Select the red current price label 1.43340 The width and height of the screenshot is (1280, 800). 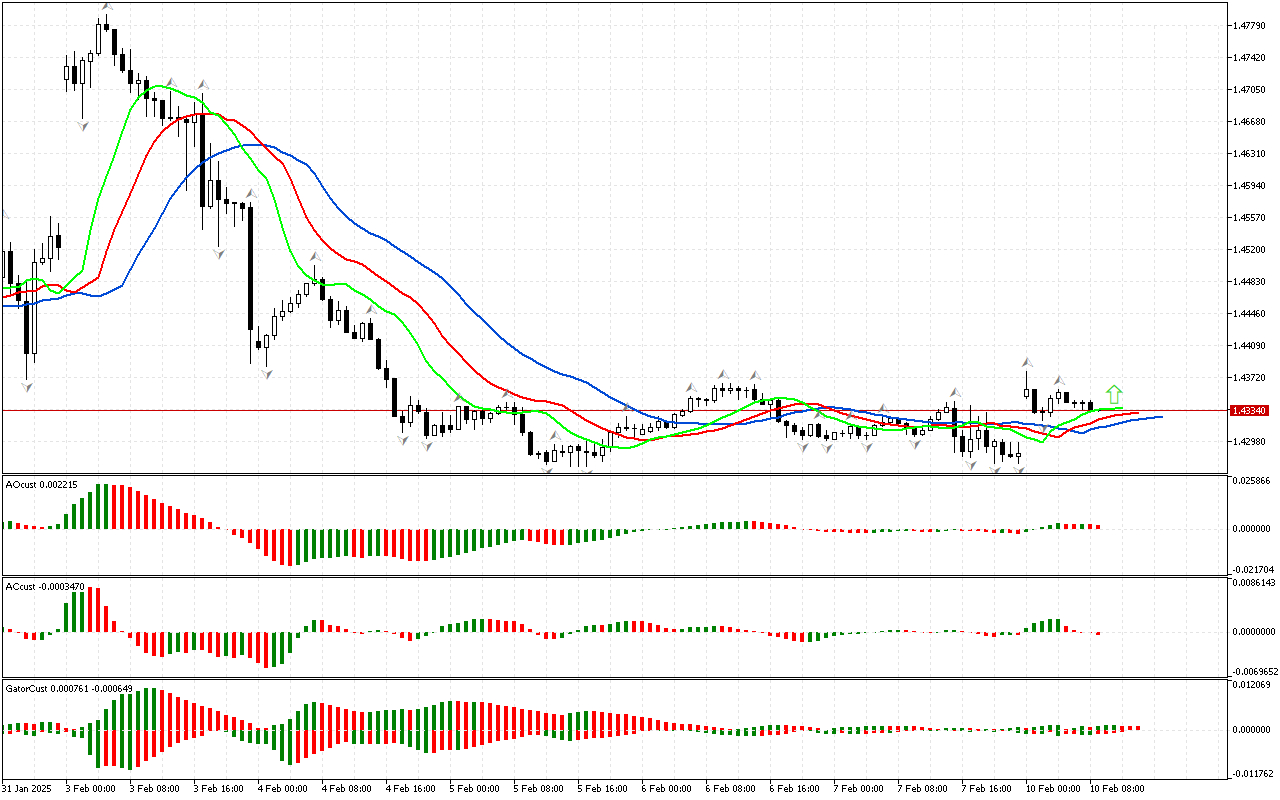click(x=1251, y=410)
